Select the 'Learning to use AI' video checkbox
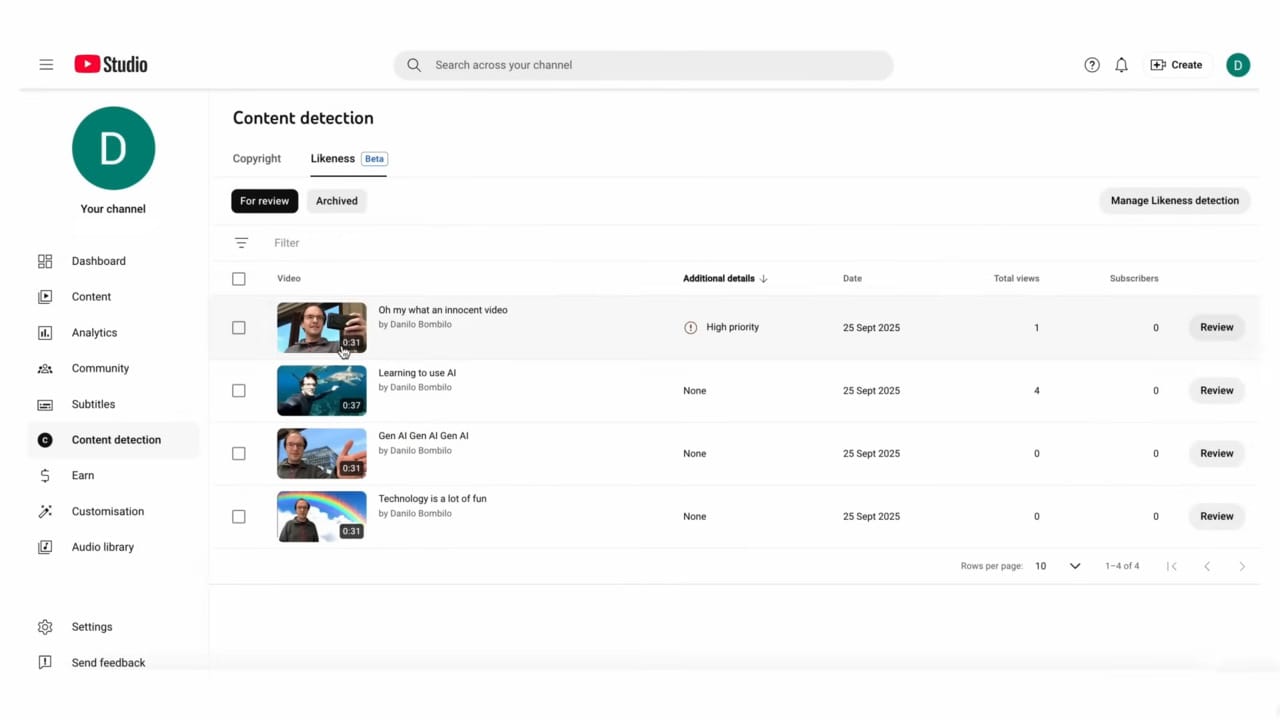Screen dimensions: 1280x720 [x=238, y=390]
